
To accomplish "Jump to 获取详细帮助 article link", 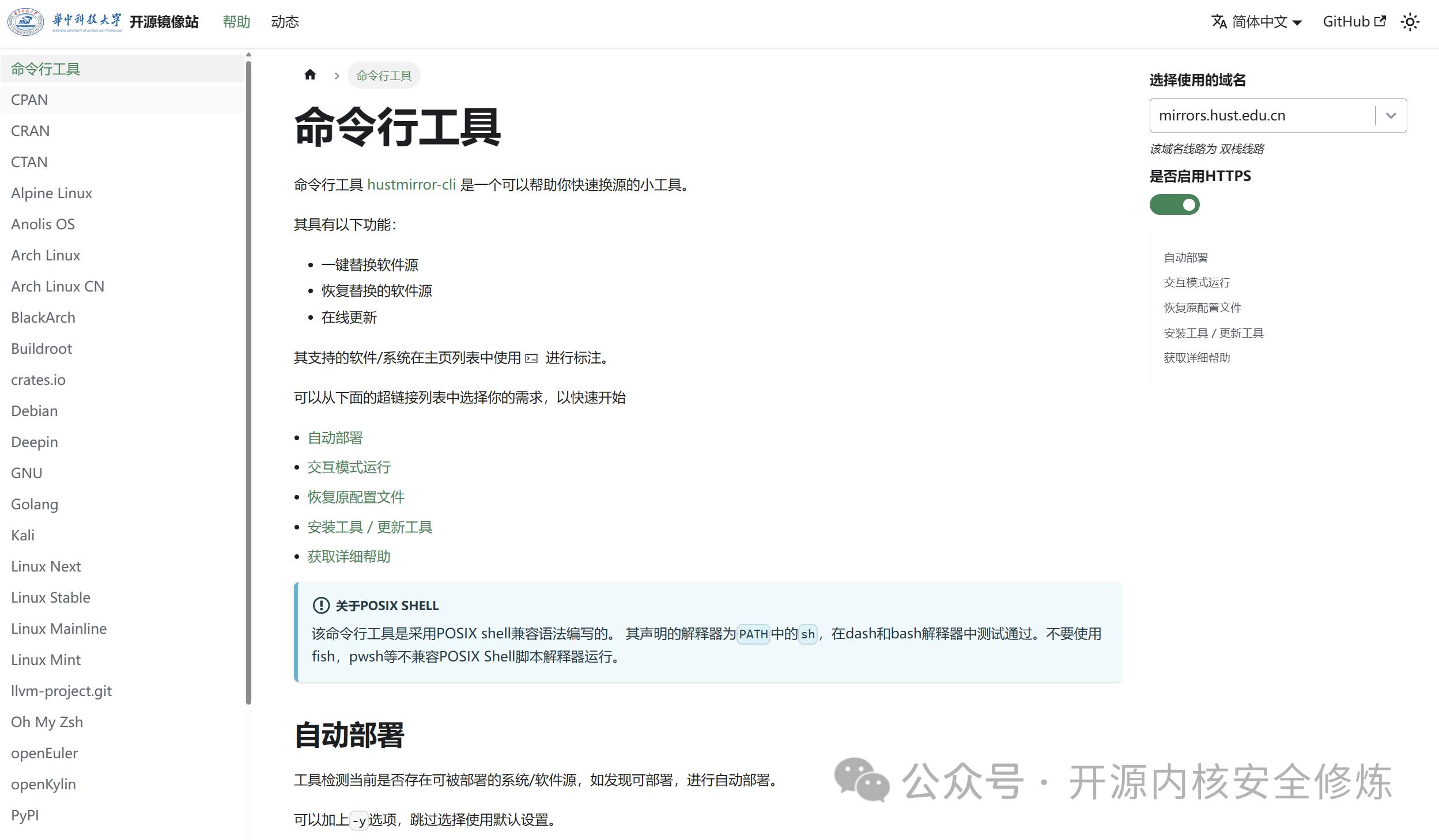I will [x=349, y=556].
